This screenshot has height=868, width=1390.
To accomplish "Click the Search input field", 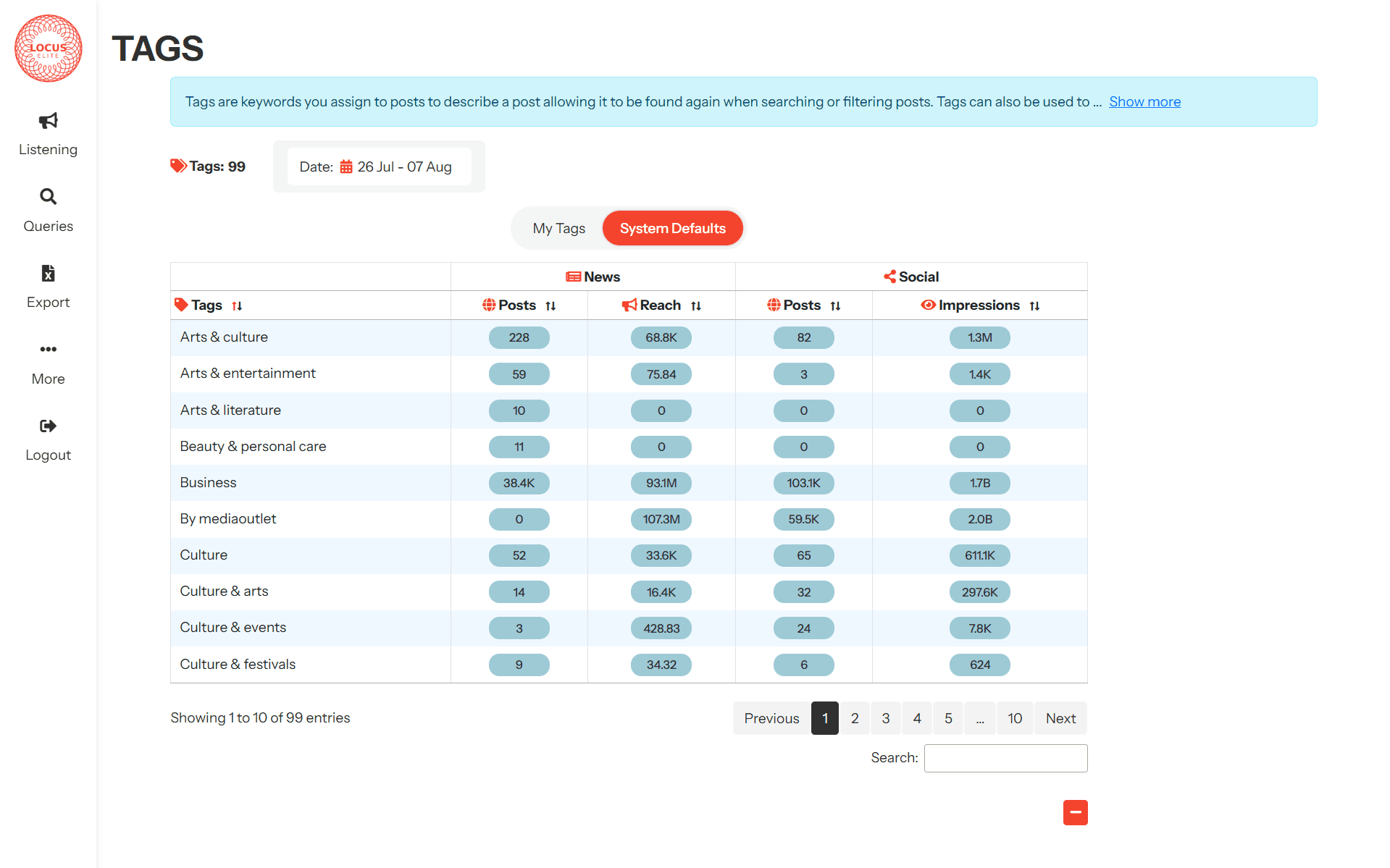I will click(x=1005, y=758).
